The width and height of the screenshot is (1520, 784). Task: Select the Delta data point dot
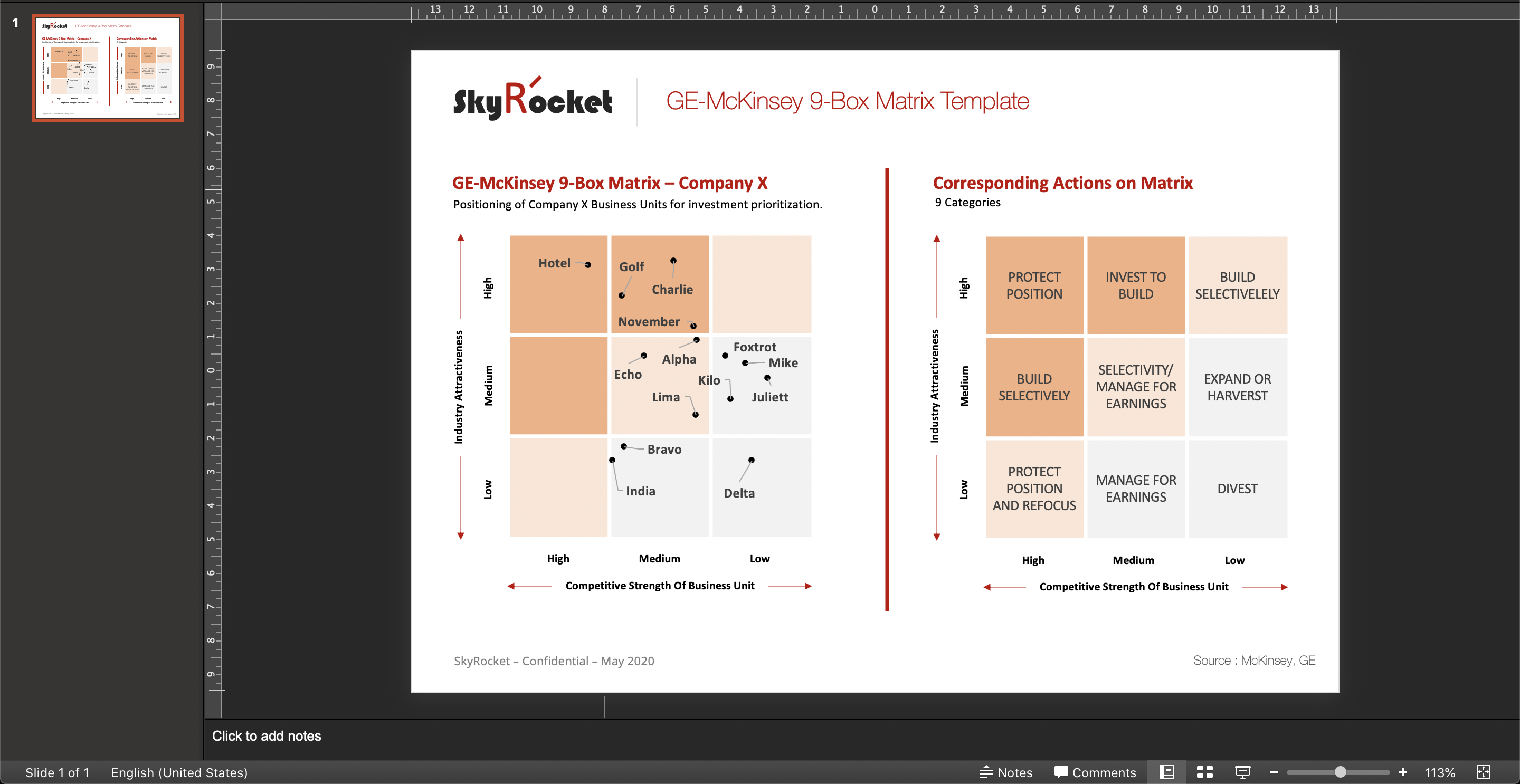point(751,460)
